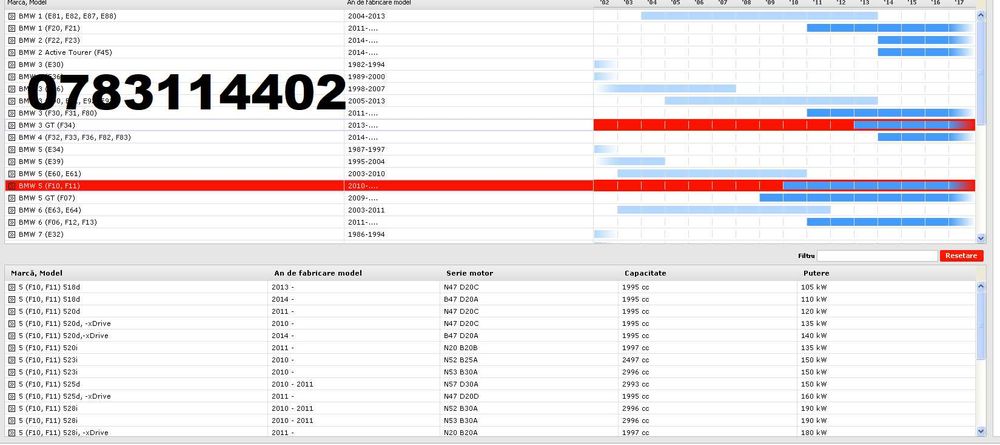
Task: Click the '140 kW' power cell
Action: point(814,335)
